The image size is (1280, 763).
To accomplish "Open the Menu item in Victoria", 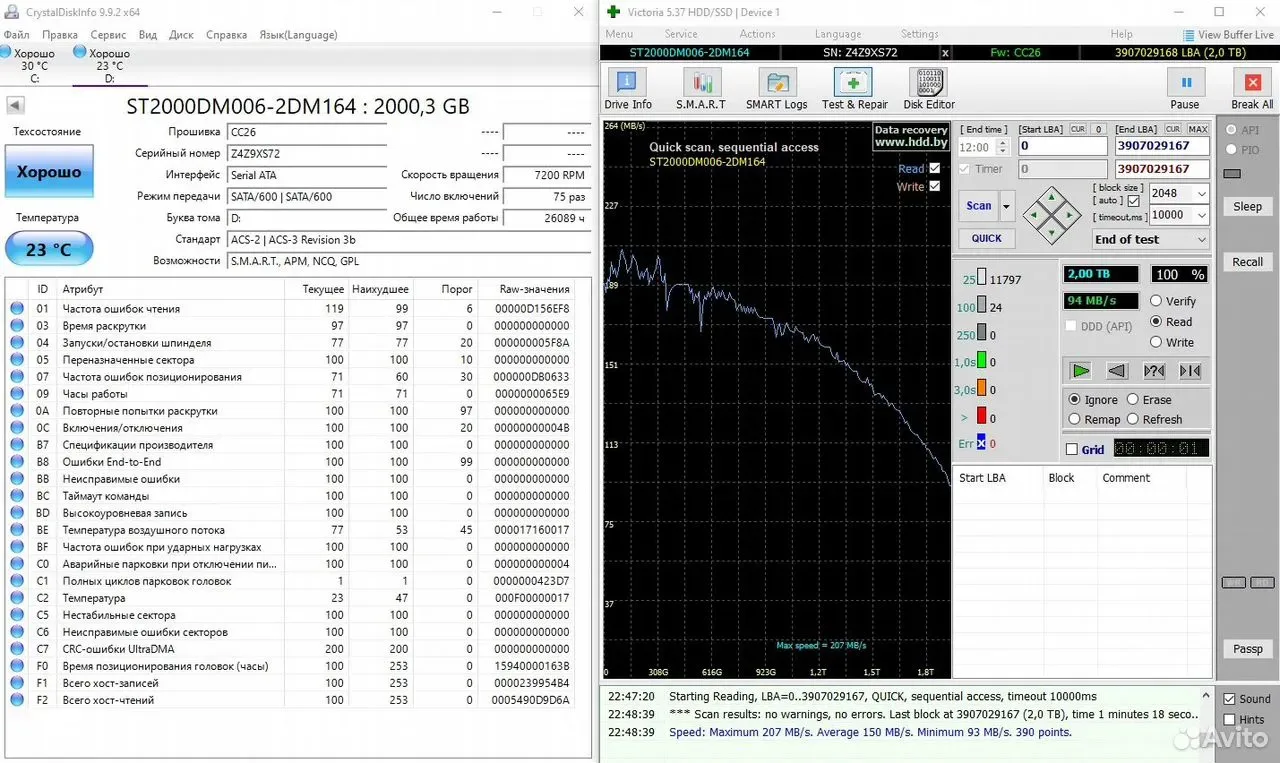I will coord(619,34).
